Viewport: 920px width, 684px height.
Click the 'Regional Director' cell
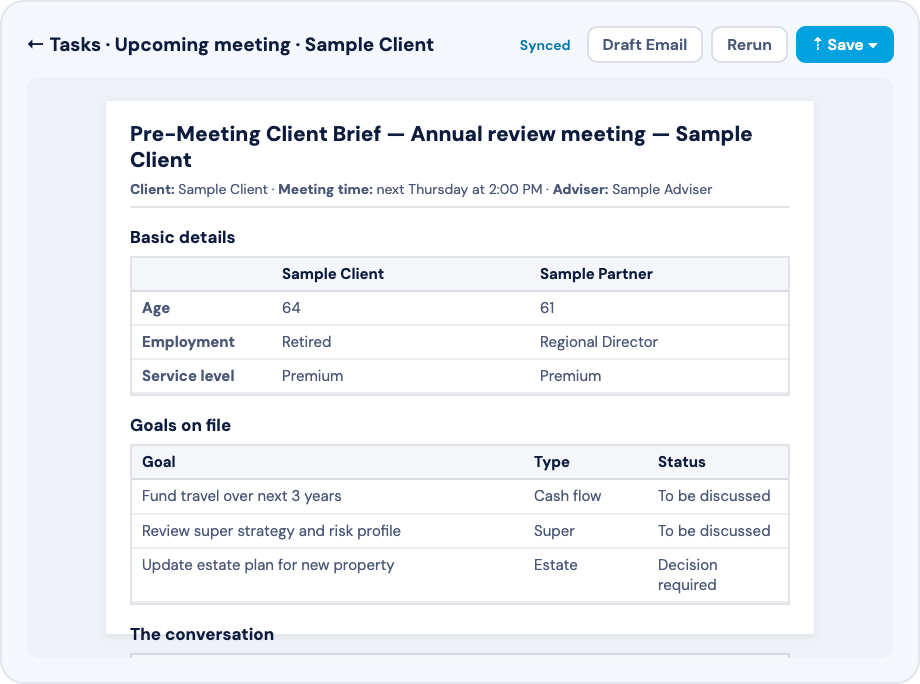598,342
